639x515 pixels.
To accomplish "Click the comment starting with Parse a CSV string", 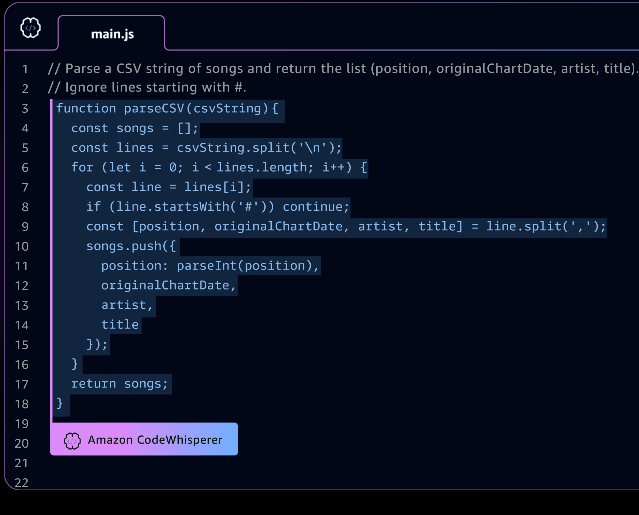I will (342, 68).
